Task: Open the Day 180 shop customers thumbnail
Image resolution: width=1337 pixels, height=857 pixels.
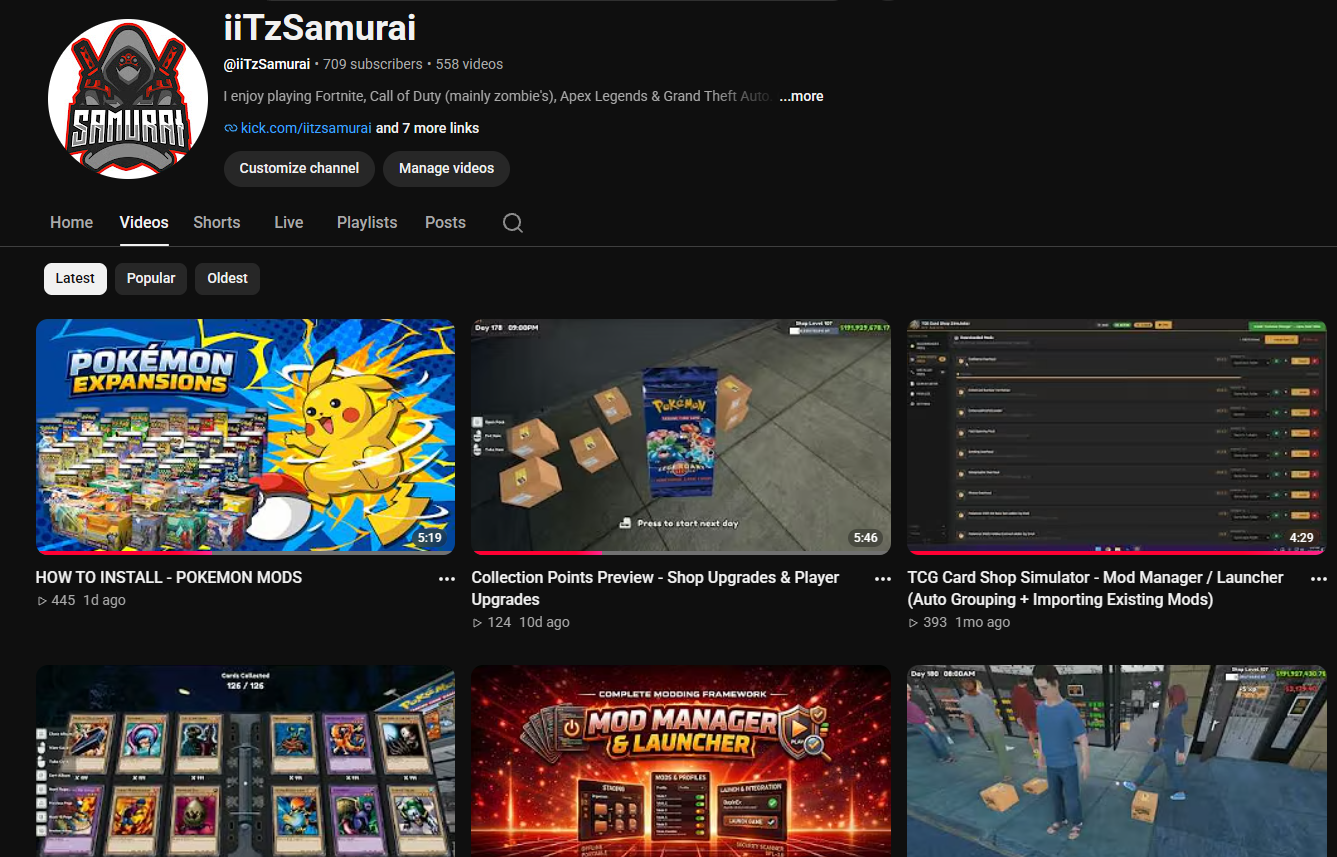Action: pyautogui.click(x=1117, y=761)
